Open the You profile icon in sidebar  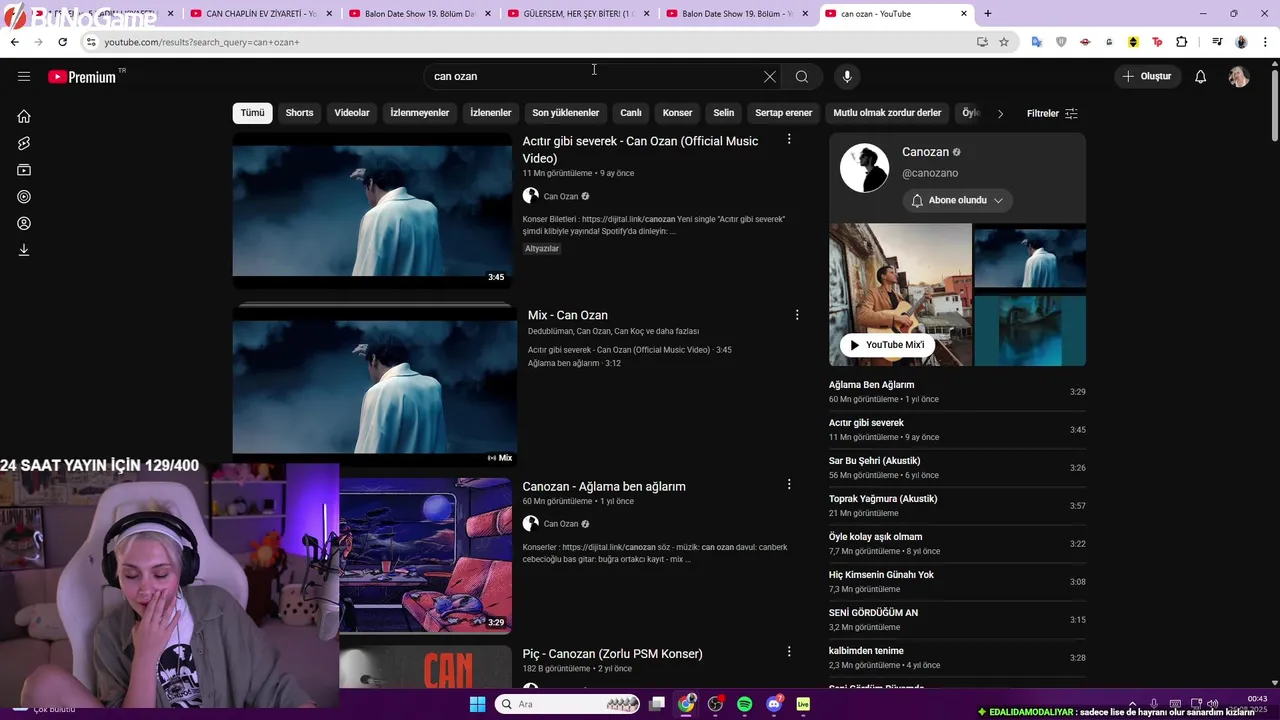click(24, 224)
